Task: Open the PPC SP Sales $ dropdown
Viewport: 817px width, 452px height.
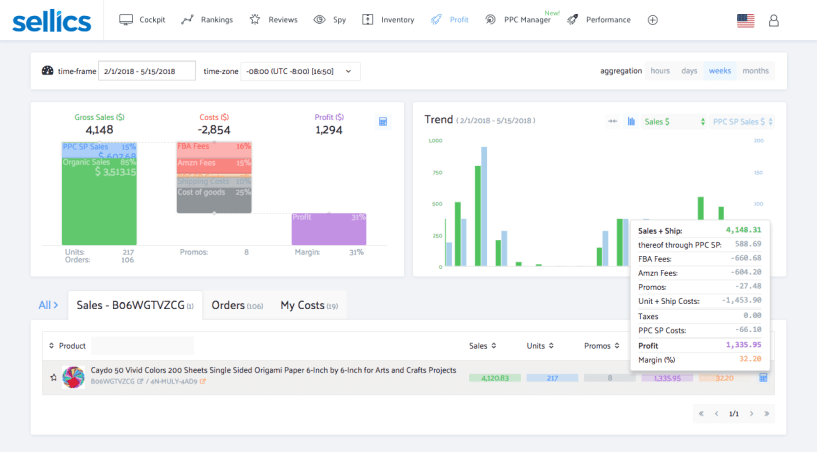Action: point(742,121)
